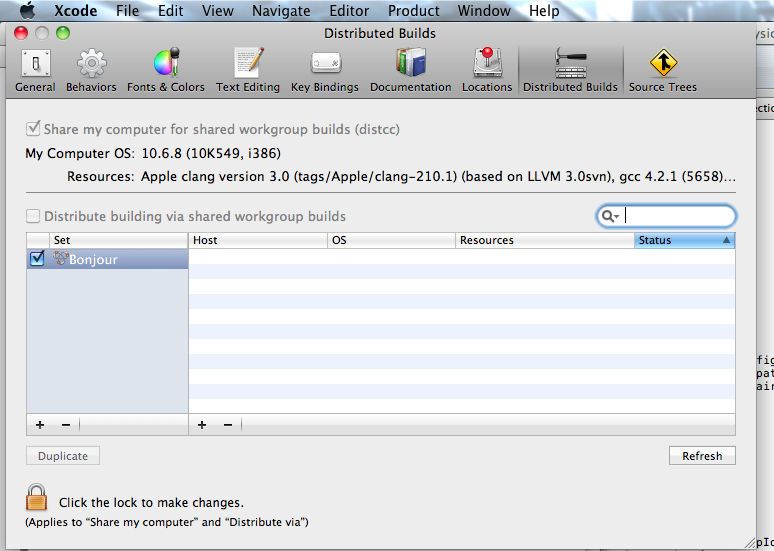This screenshot has width=774, height=551.
Task: Click the Set column header
Action: pos(118,240)
